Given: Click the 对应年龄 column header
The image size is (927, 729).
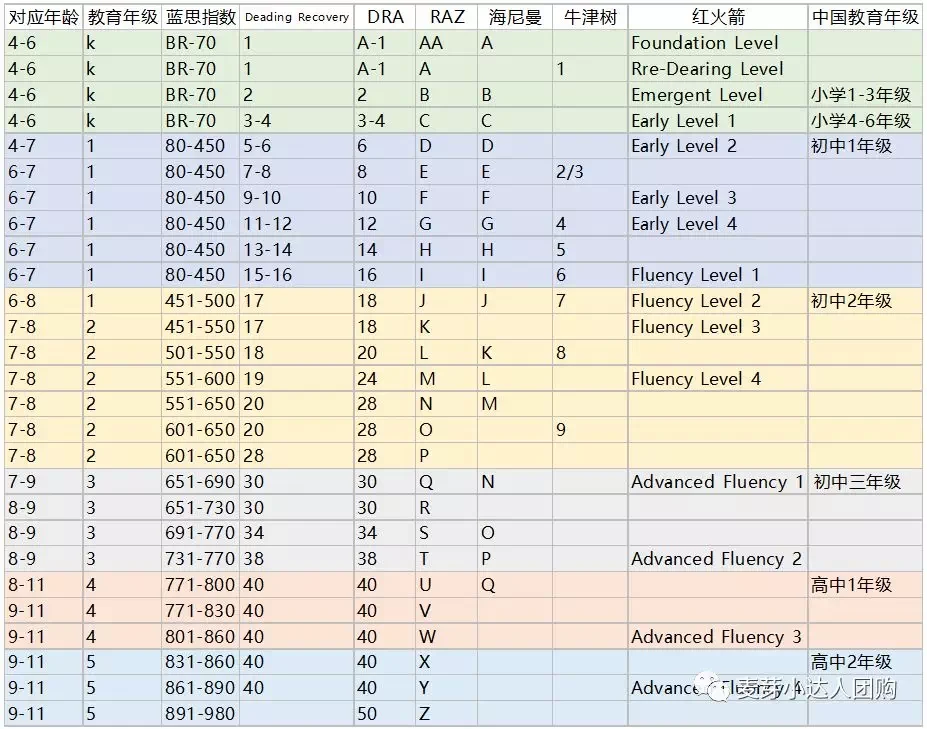Looking at the screenshot, I should [x=43, y=17].
